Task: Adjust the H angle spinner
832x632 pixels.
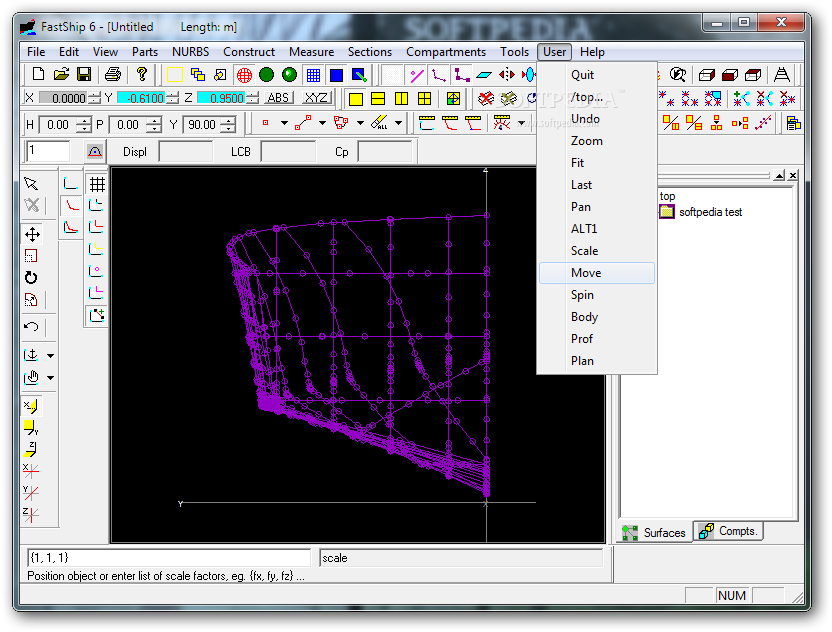Action: tap(84, 125)
